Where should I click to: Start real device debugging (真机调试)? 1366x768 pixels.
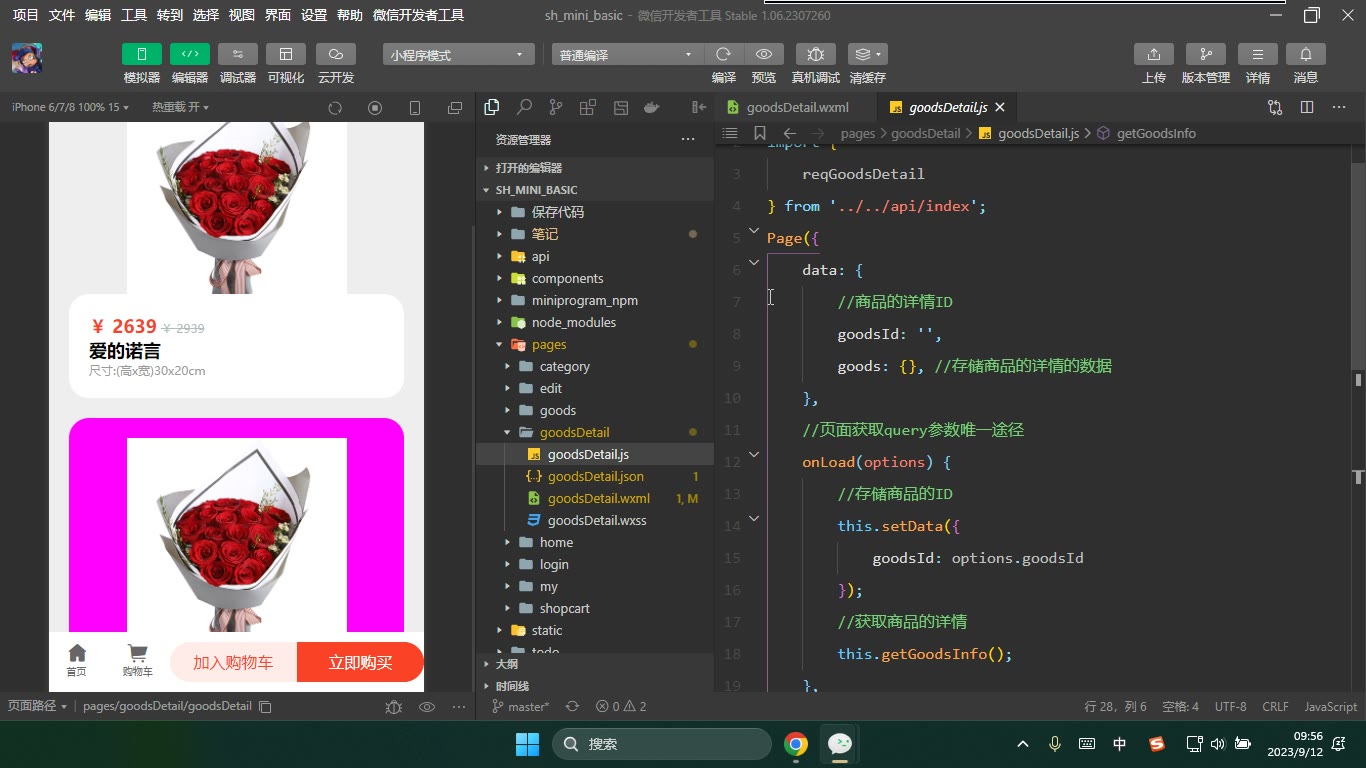click(816, 54)
